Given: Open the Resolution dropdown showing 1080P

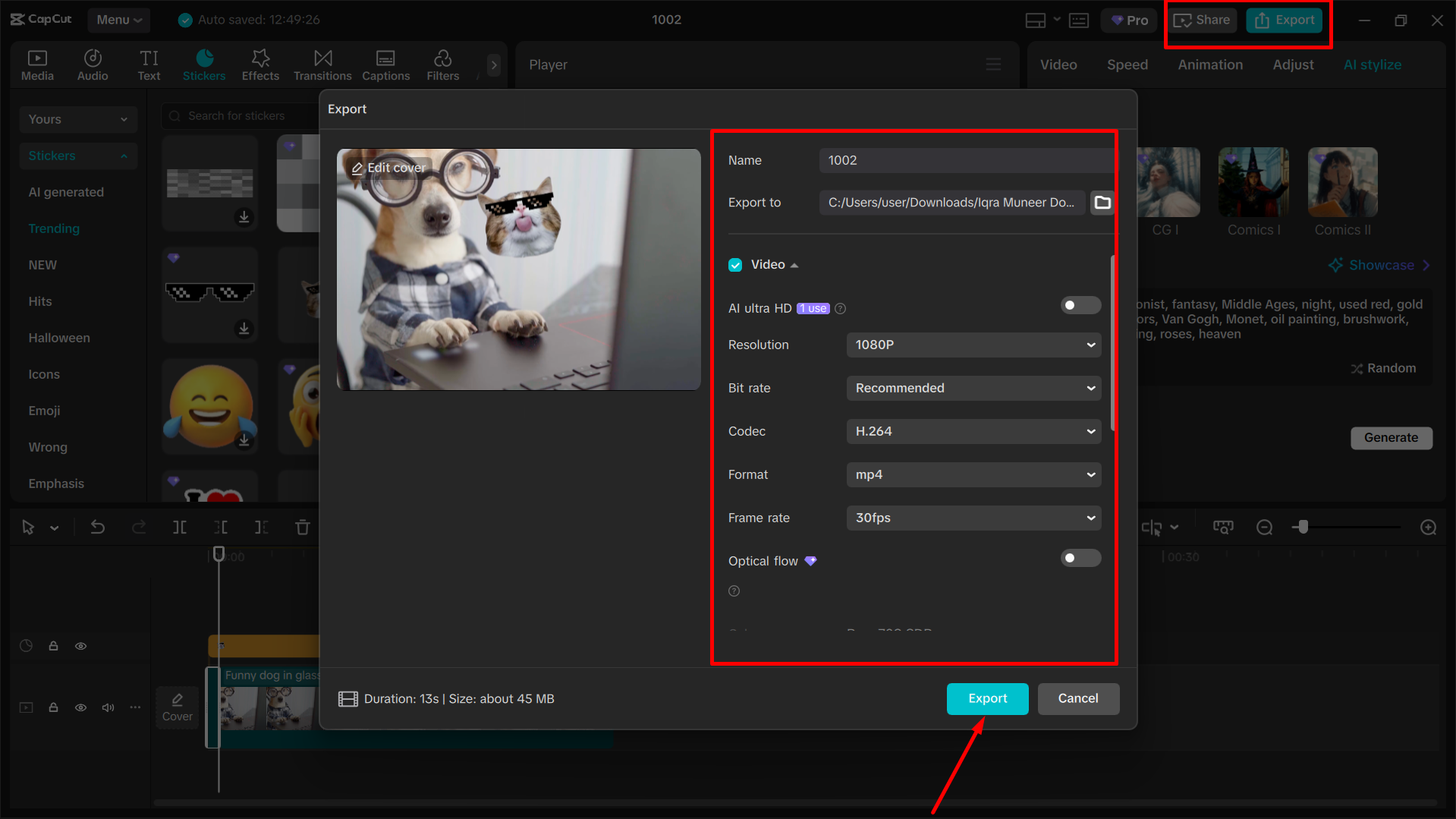Looking at the screenshot, I should [973, 345].
